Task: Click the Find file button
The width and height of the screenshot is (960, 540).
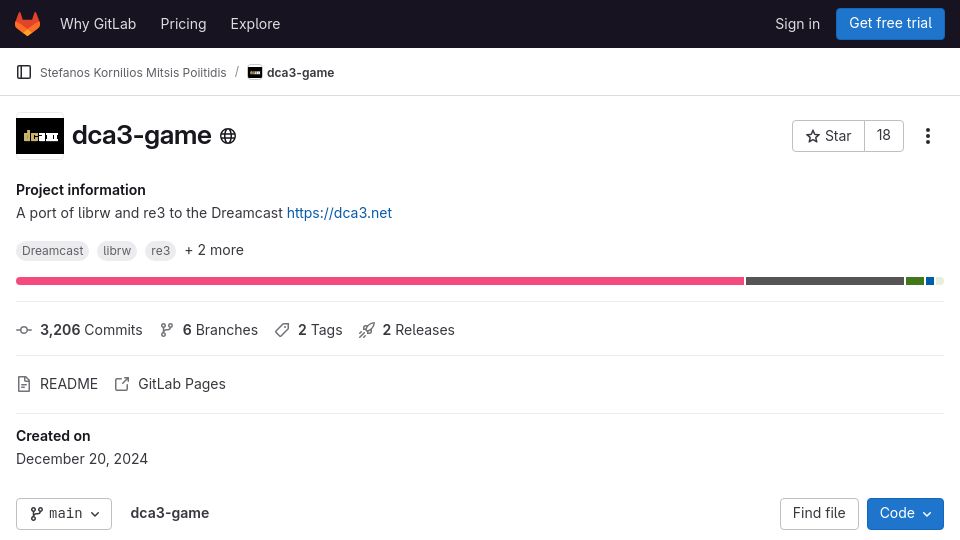Action: 819,514
